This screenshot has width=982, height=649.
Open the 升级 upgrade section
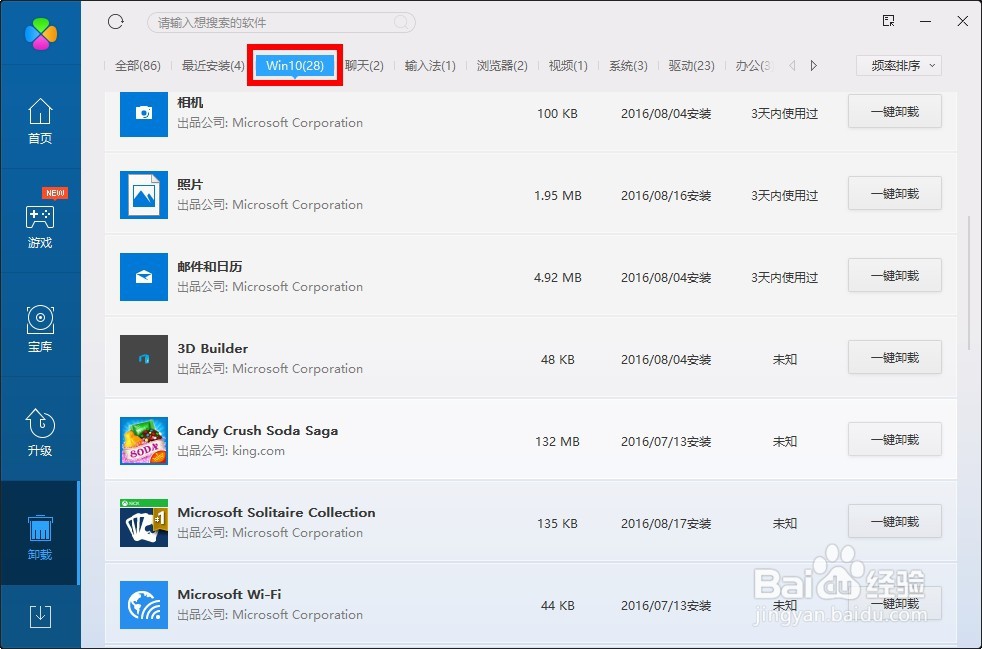click(x=40, y=434)
